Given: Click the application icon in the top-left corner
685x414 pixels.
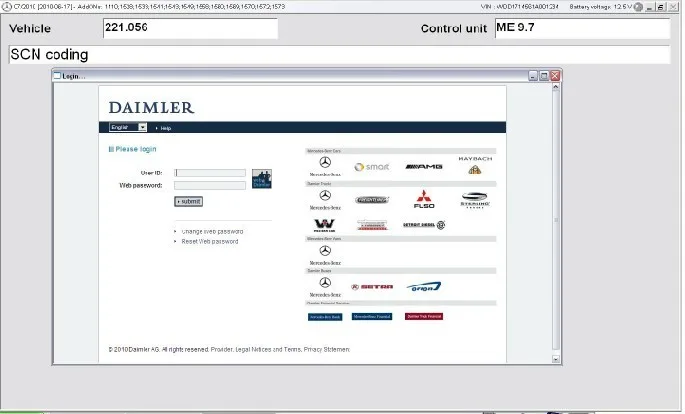Looking at the screenshot, I should [x=7, y=7].
